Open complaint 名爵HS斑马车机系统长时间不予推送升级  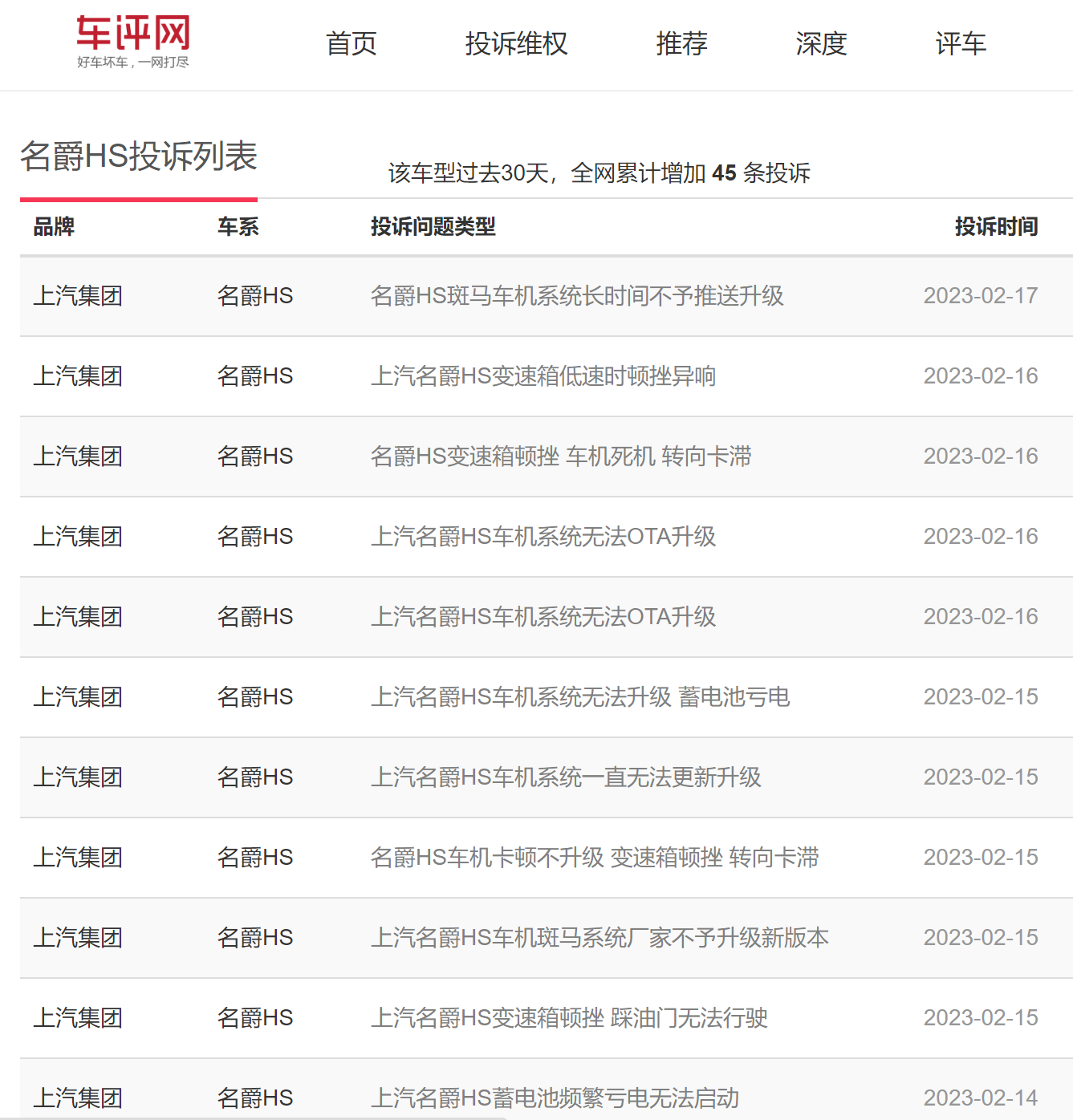tap(577, 296)
